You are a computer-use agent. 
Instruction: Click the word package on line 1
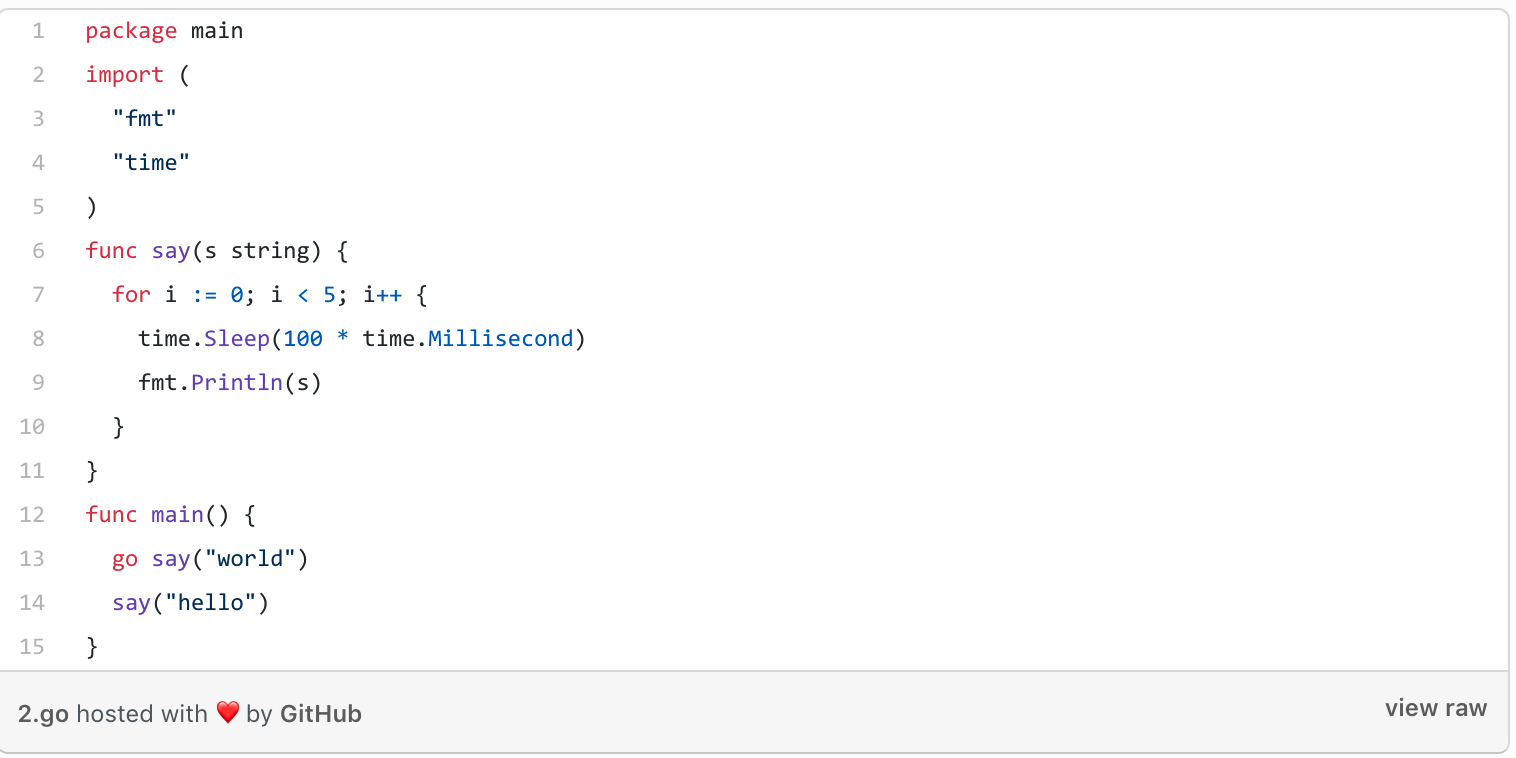[x=131, y=31]
